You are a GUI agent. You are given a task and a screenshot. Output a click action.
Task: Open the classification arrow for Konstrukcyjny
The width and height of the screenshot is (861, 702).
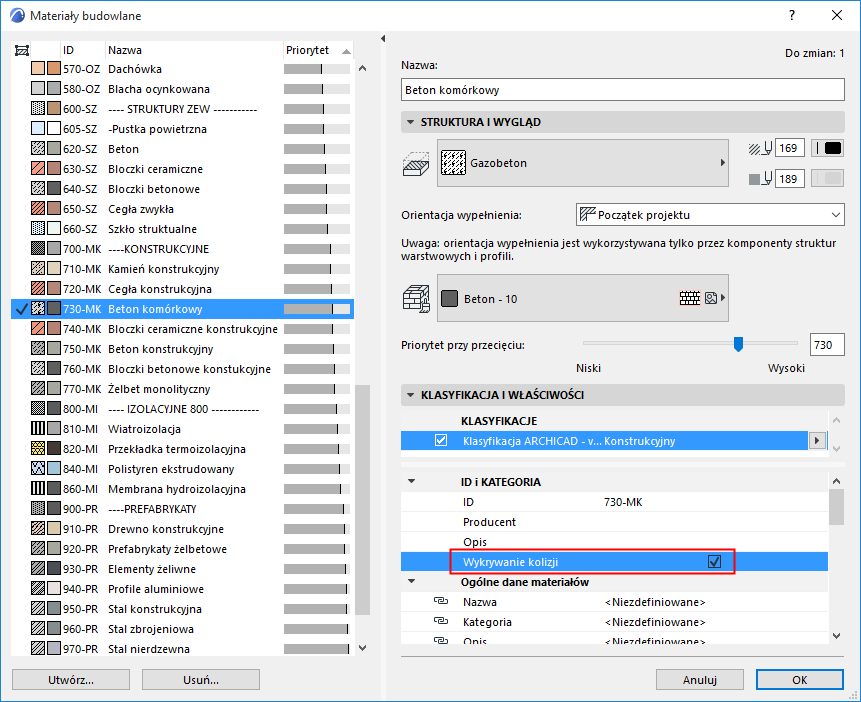pos(817,441)
